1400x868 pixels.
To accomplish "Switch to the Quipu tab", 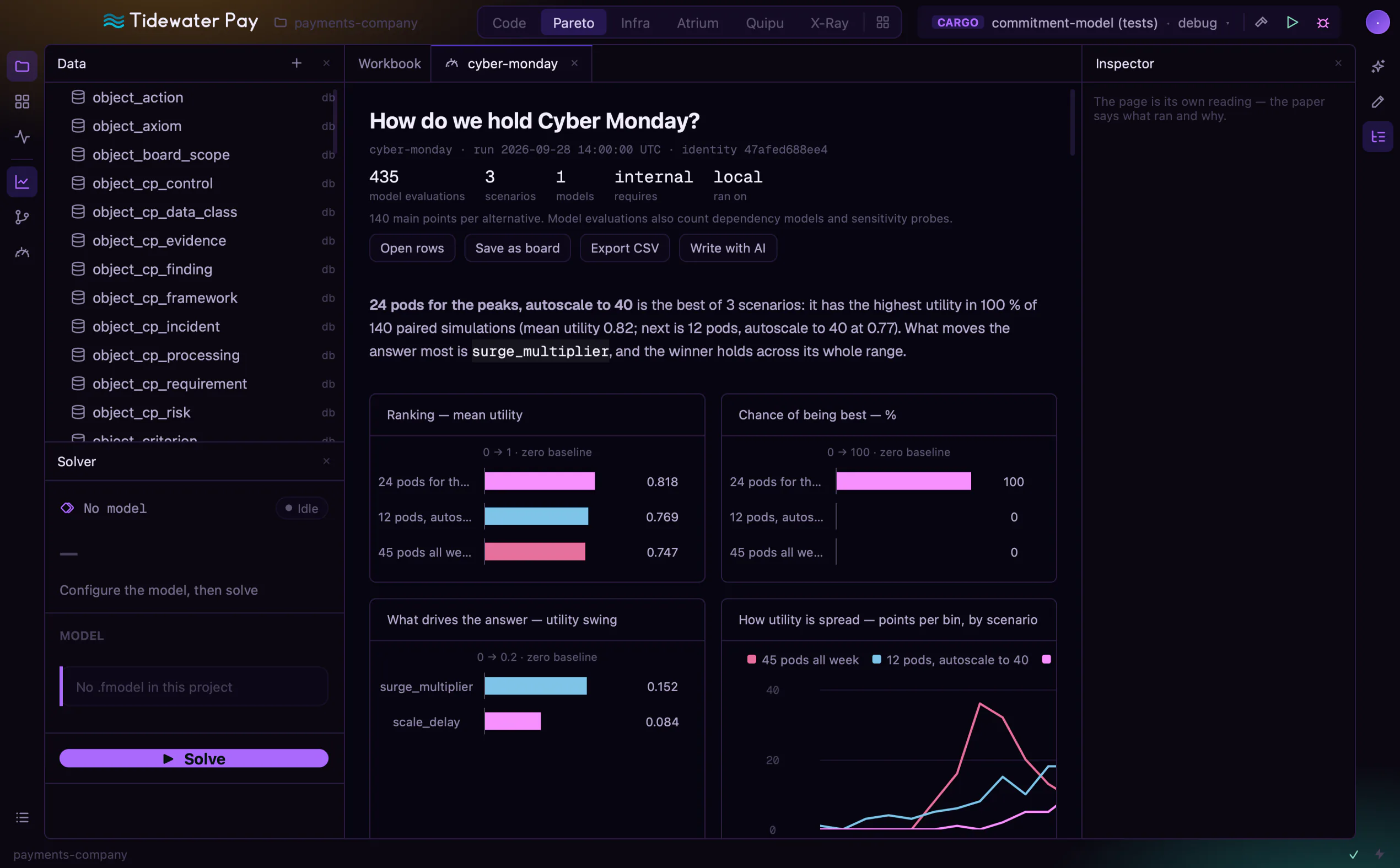I will (764, 23).
